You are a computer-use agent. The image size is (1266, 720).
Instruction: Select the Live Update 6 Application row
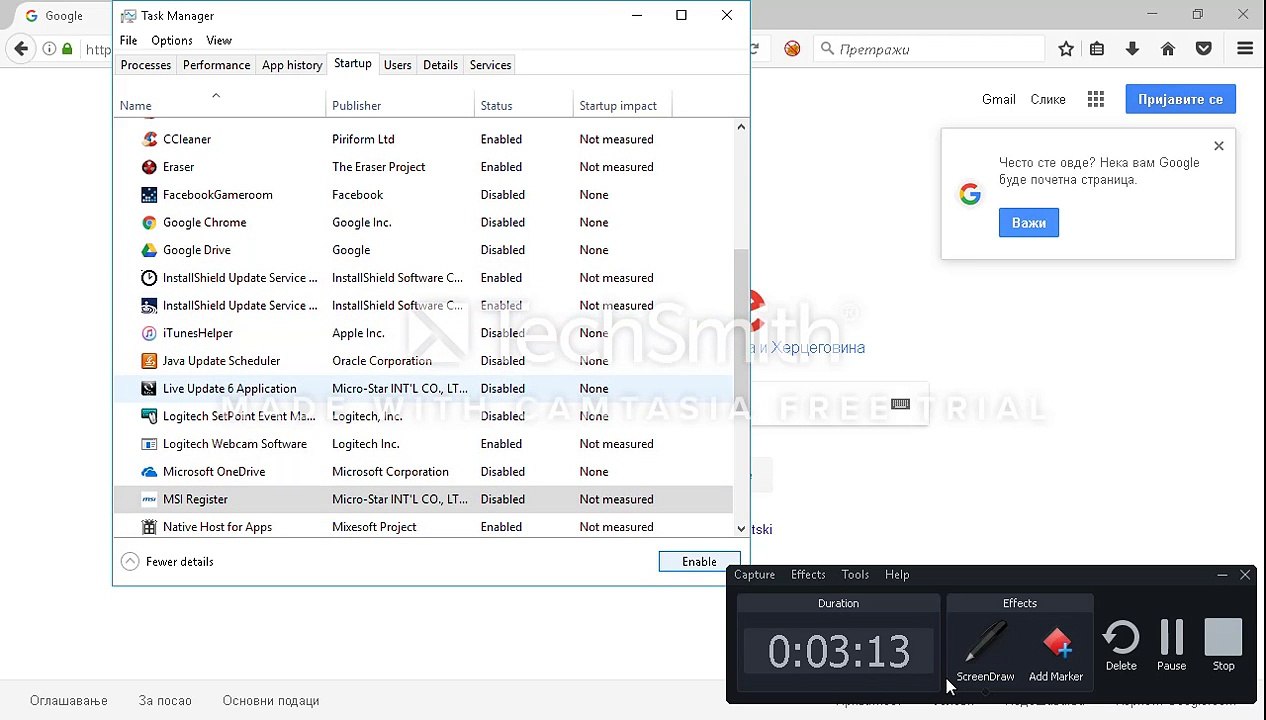(423, 389)
